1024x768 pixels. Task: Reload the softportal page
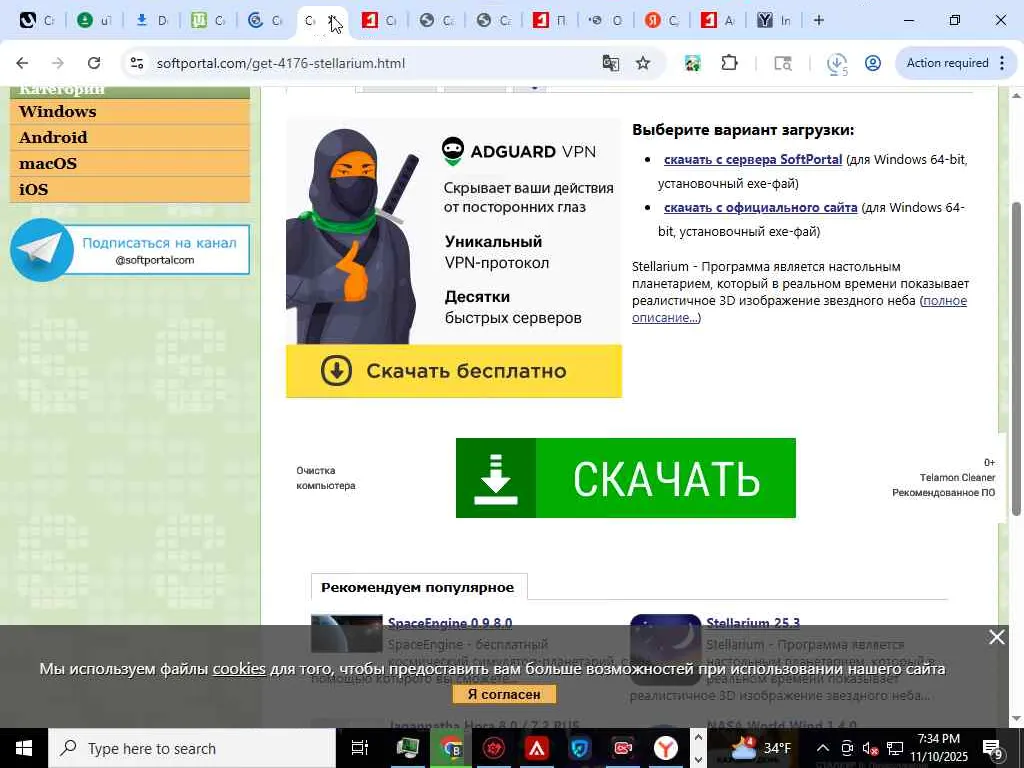coord(94,63)
